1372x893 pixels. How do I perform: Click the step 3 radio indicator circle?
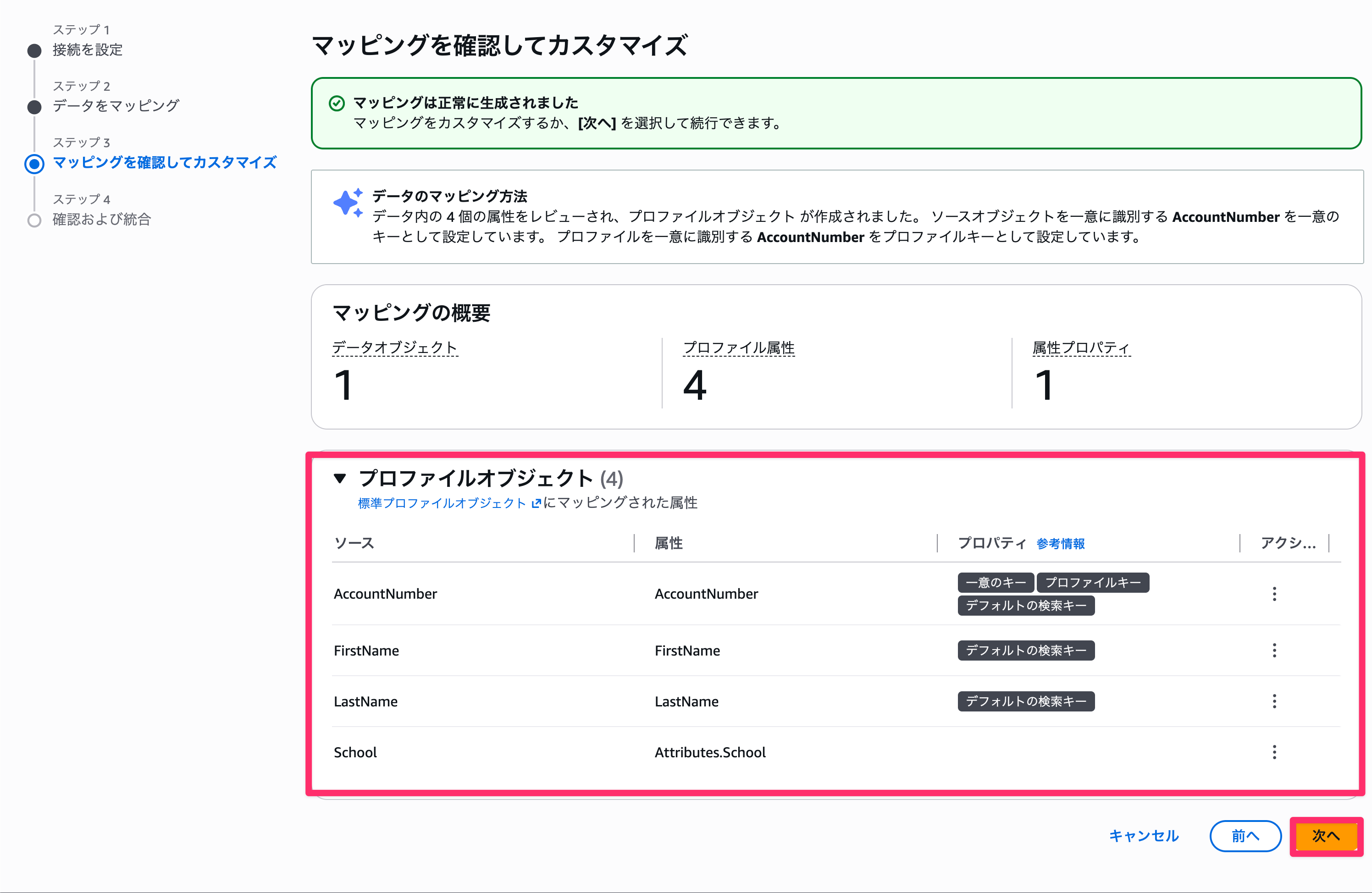coord(34,164)
